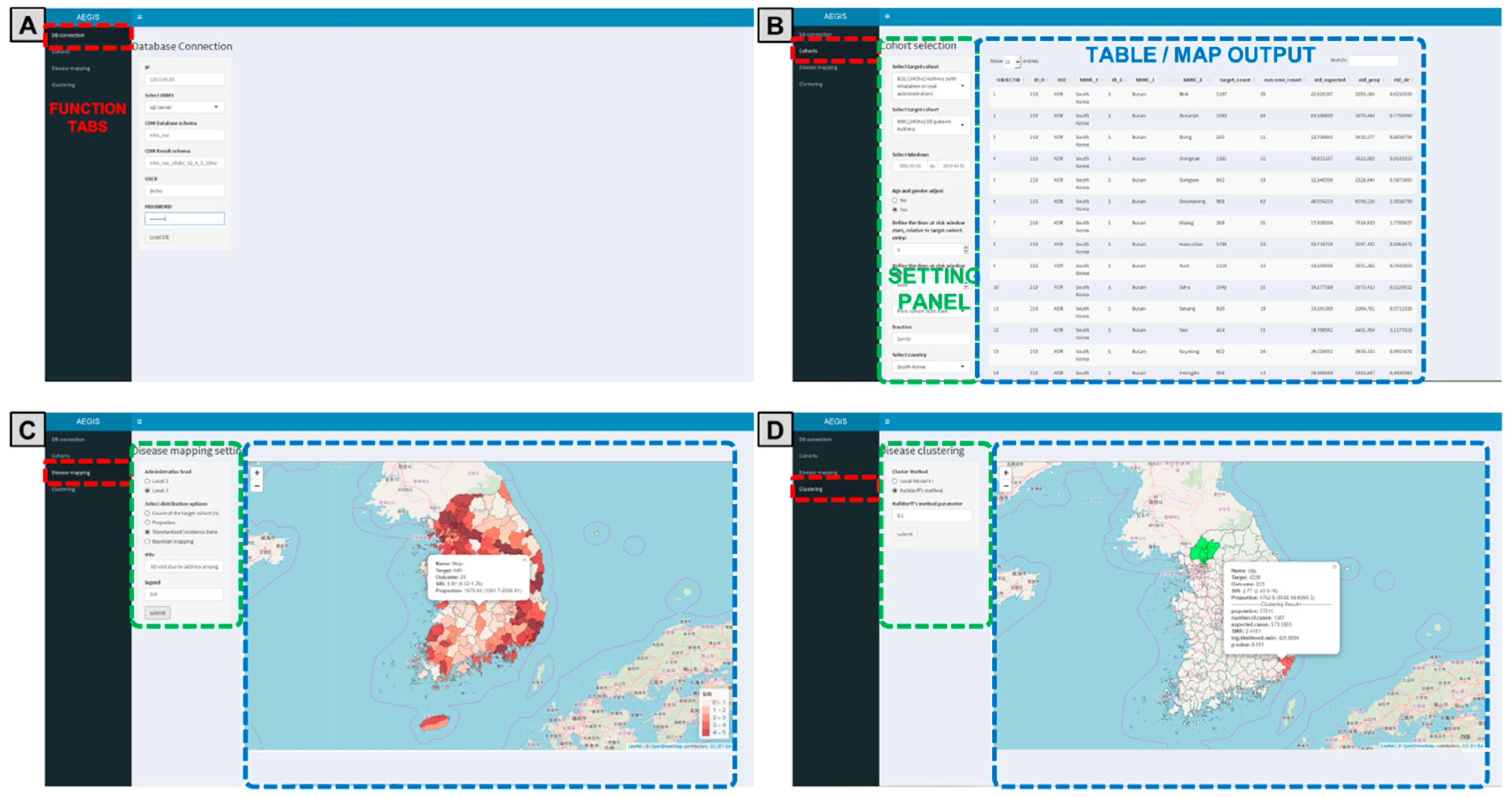Open the Select country dropdown
This screenshot has height=797, width=1512.
coord(930,367)
